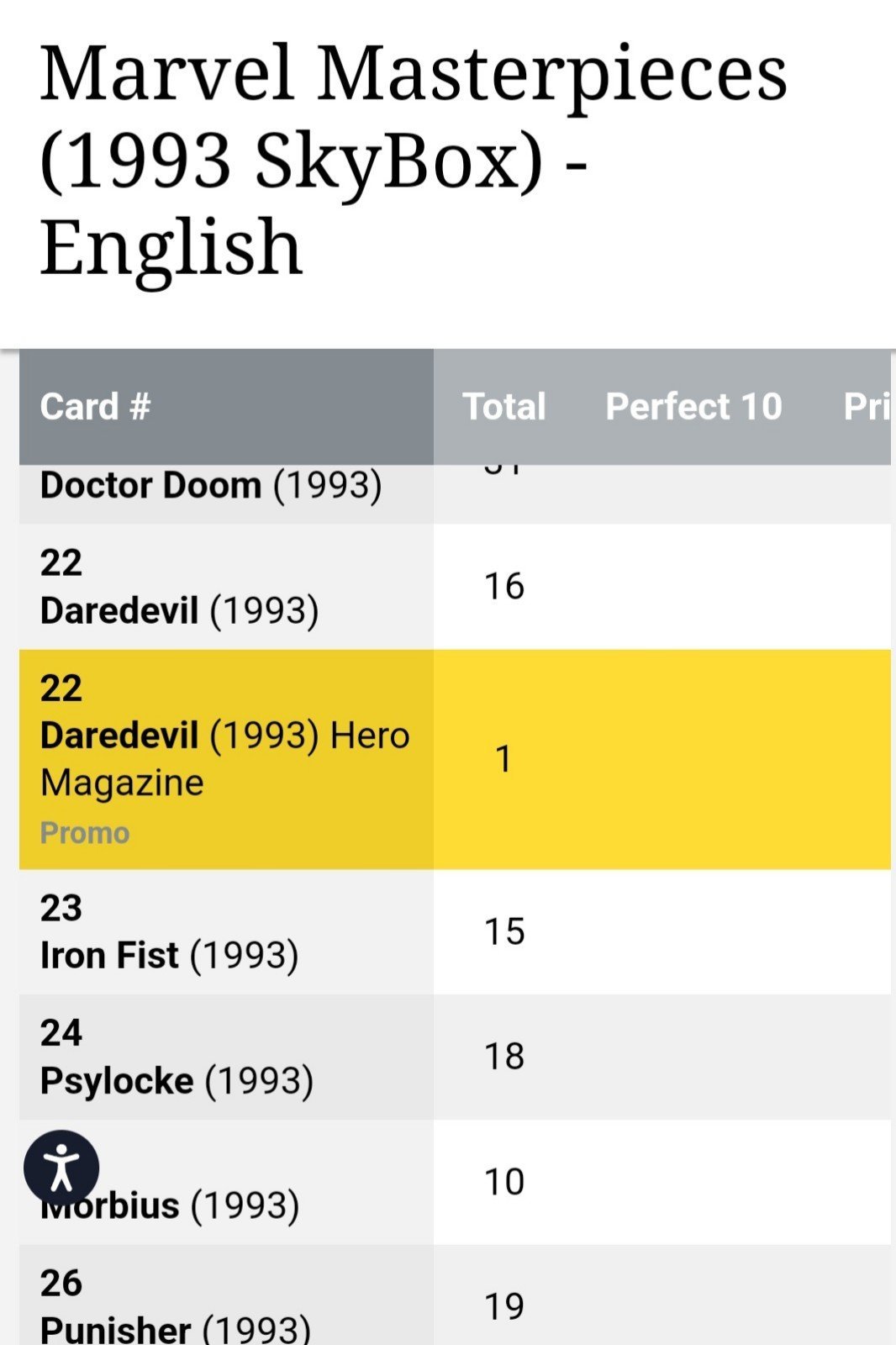Open Daredevil Hero Magazine promo link
The width and height of the screenshot is (896, 1345).
point(224,758)
